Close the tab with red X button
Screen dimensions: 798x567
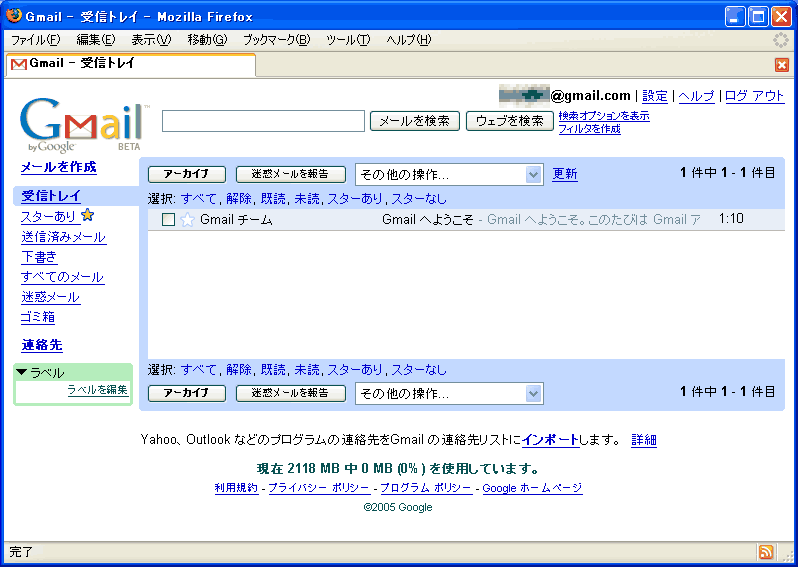click(782, 65)
